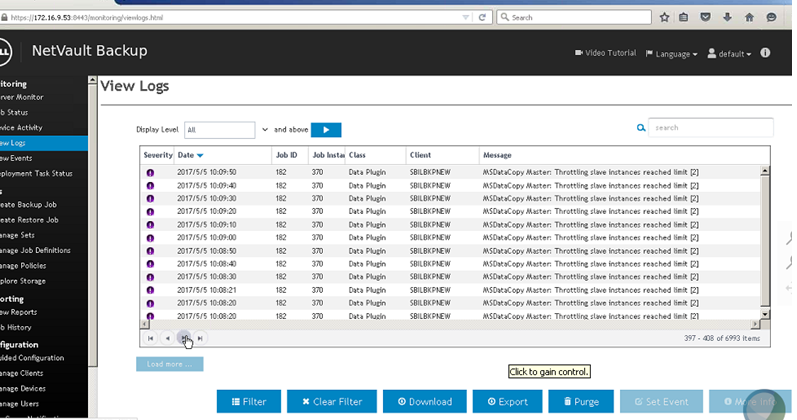Viewport: 797px width, 420px height.
Task: Click the Severity column header
Action: (158, 155)
